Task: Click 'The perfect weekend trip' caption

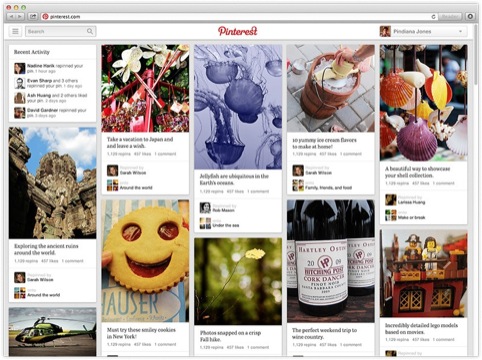Action: tap(324, 333)
